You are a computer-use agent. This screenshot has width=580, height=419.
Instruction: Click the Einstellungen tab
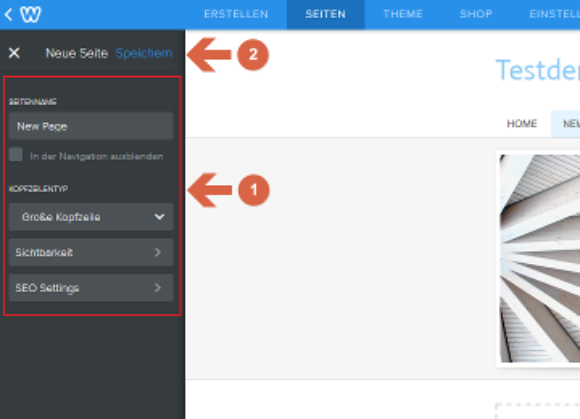coord(554,14)
